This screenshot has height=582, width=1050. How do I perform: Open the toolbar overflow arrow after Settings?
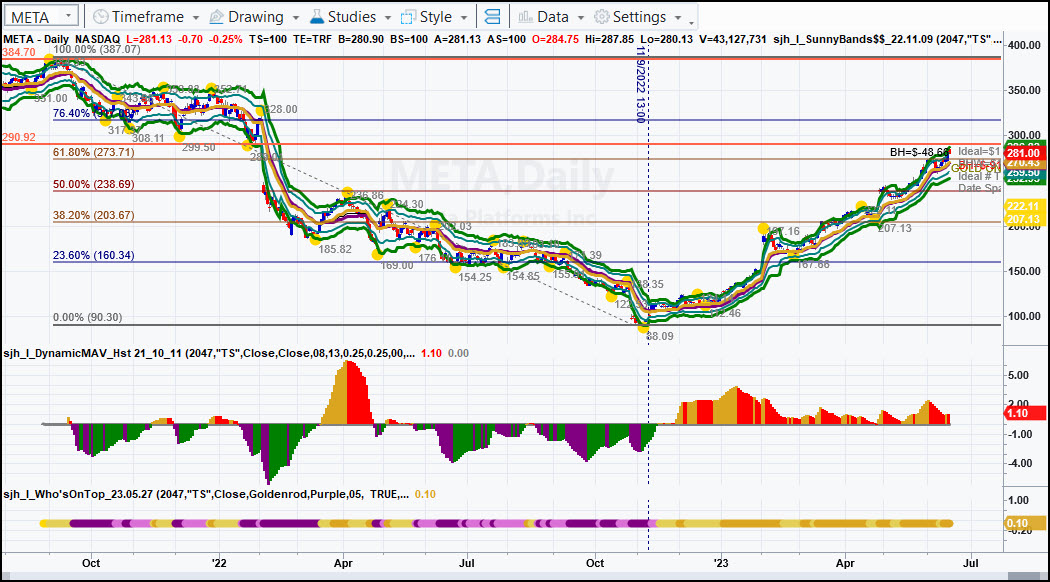(x=692, y=21)
